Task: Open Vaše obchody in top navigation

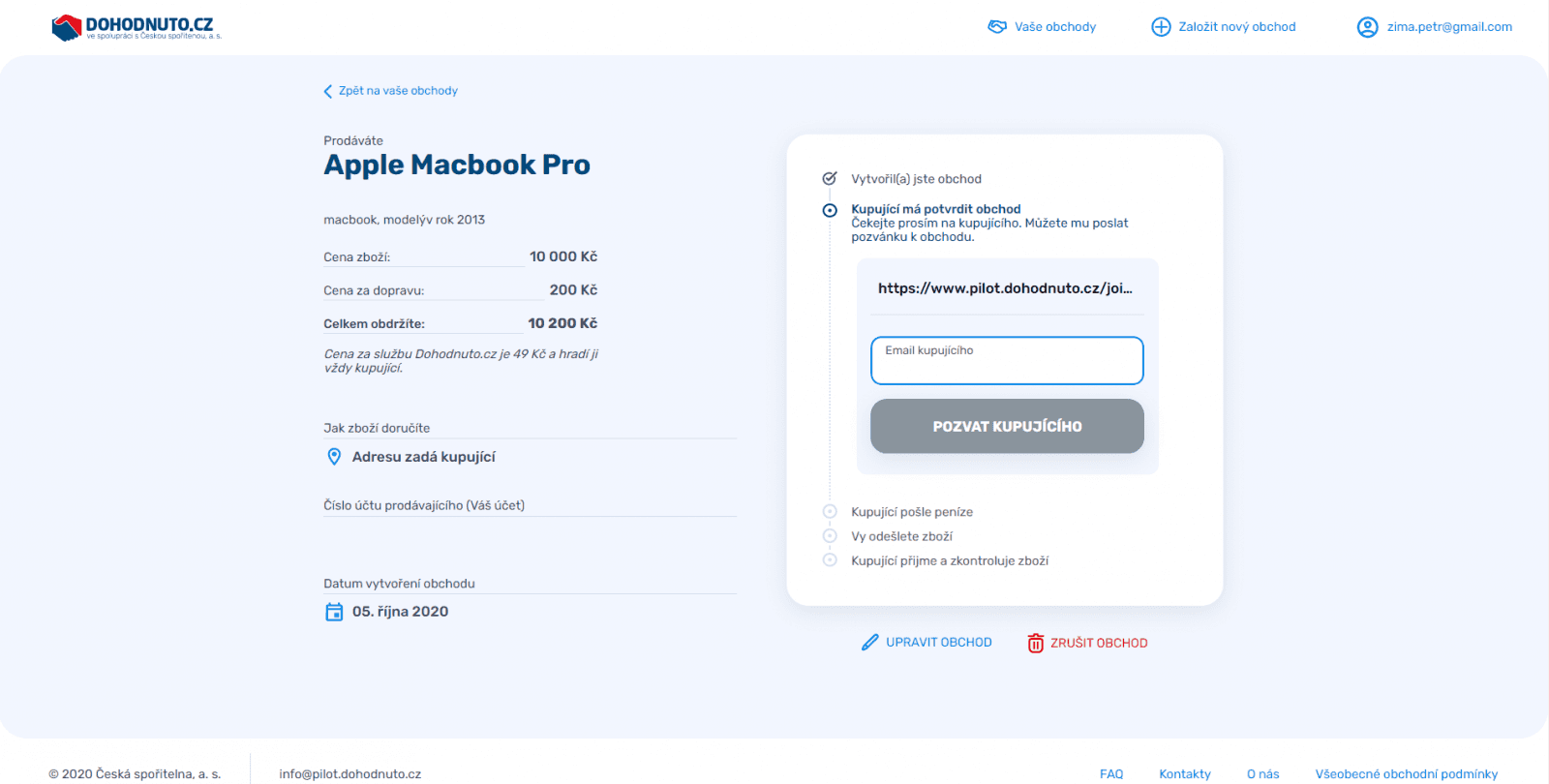Action: 1055,27
